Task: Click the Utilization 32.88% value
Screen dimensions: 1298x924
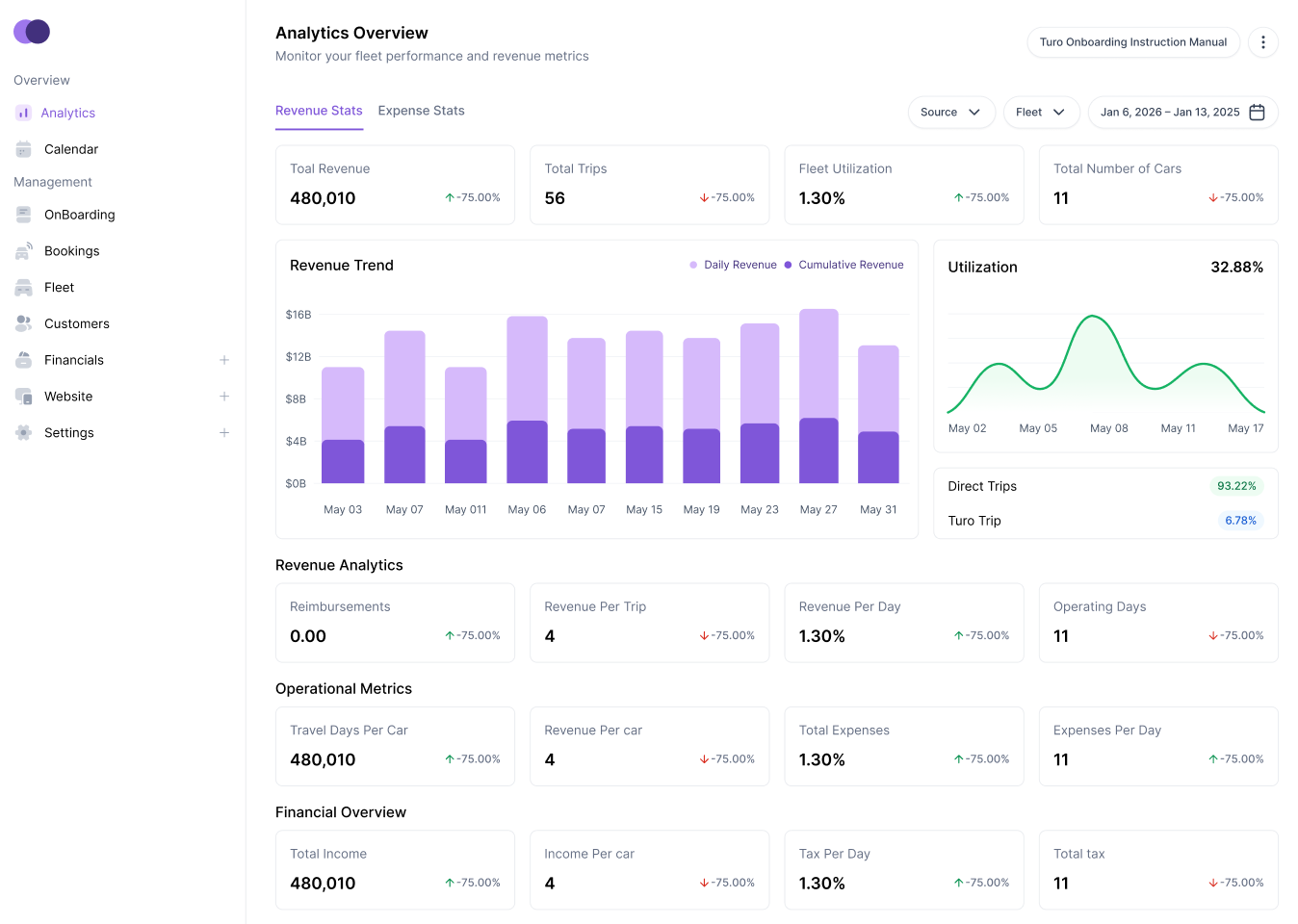Action: [1237, 268]
